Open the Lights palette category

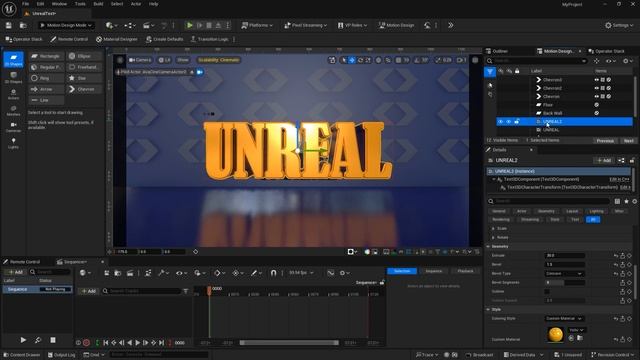click(x=13, y=143)
